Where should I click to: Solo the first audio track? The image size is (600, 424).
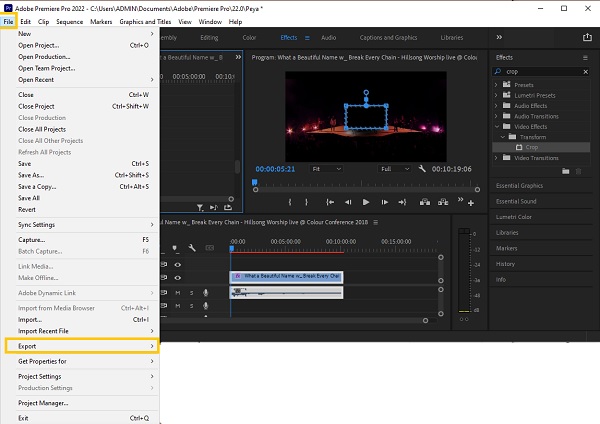(x=191, y=293)
